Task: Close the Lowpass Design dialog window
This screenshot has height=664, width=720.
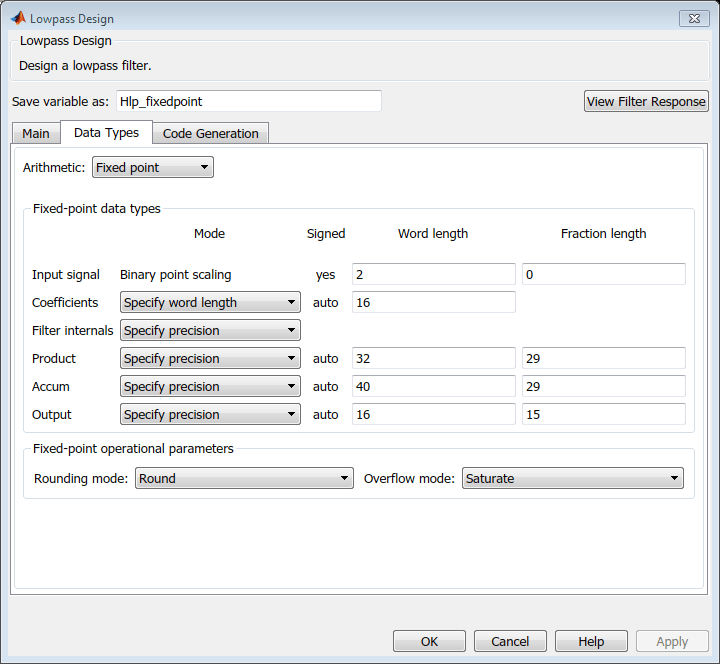Action: pos(693,18)
